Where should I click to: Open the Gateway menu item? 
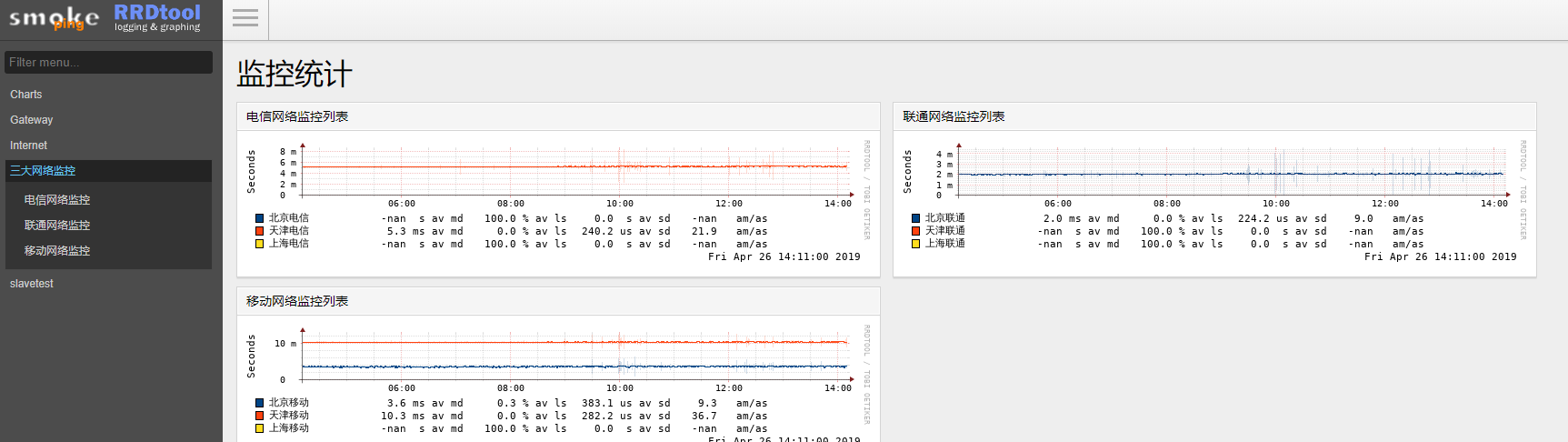(x=32, y=120)
